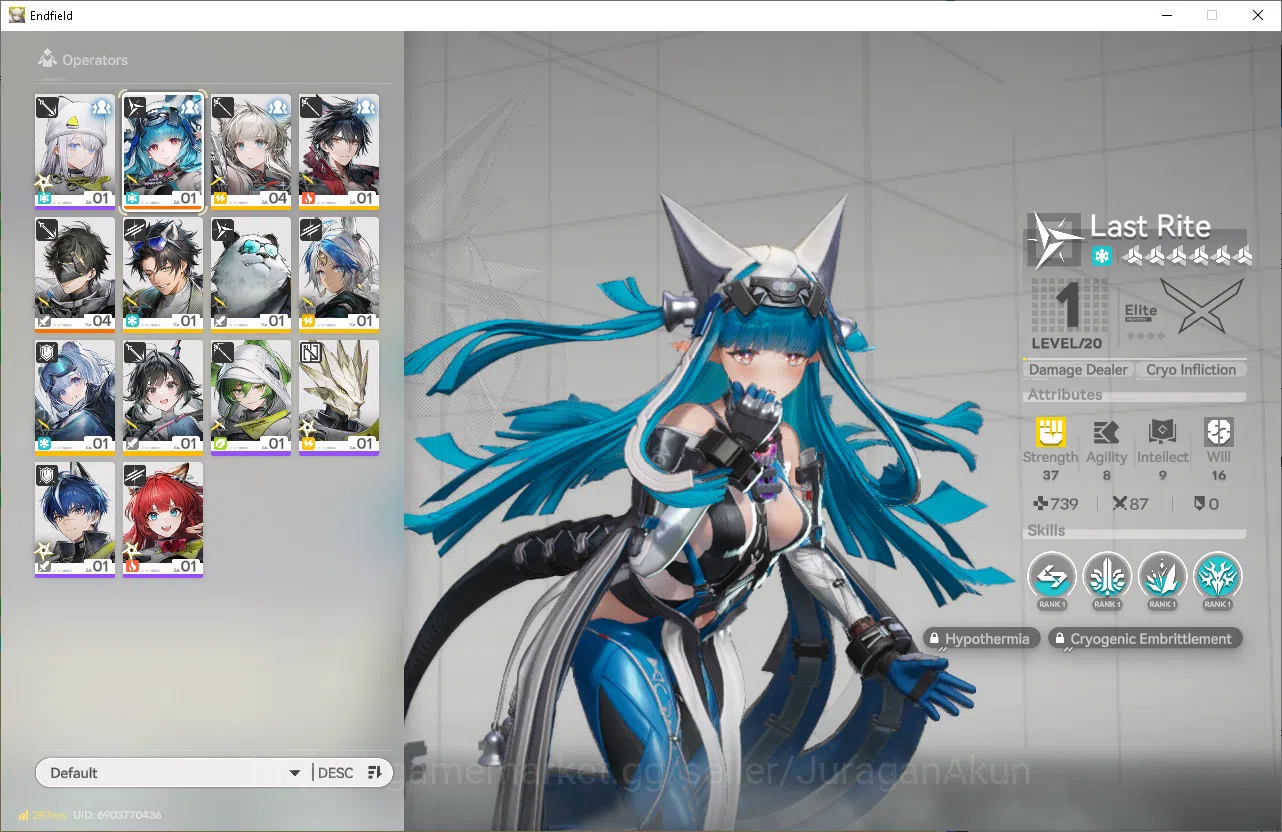Click the Intellect attribute icon
The image size is (1282, 832).
[x=1162, y=432]
